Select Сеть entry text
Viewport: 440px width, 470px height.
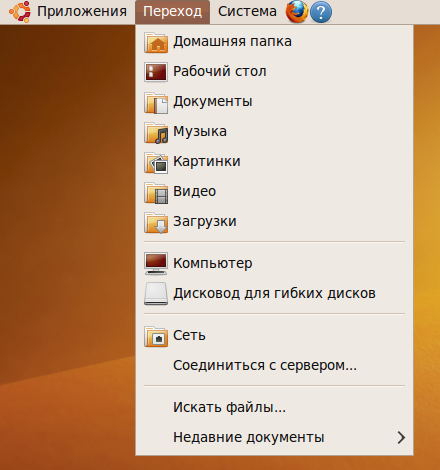coord(189,335)
